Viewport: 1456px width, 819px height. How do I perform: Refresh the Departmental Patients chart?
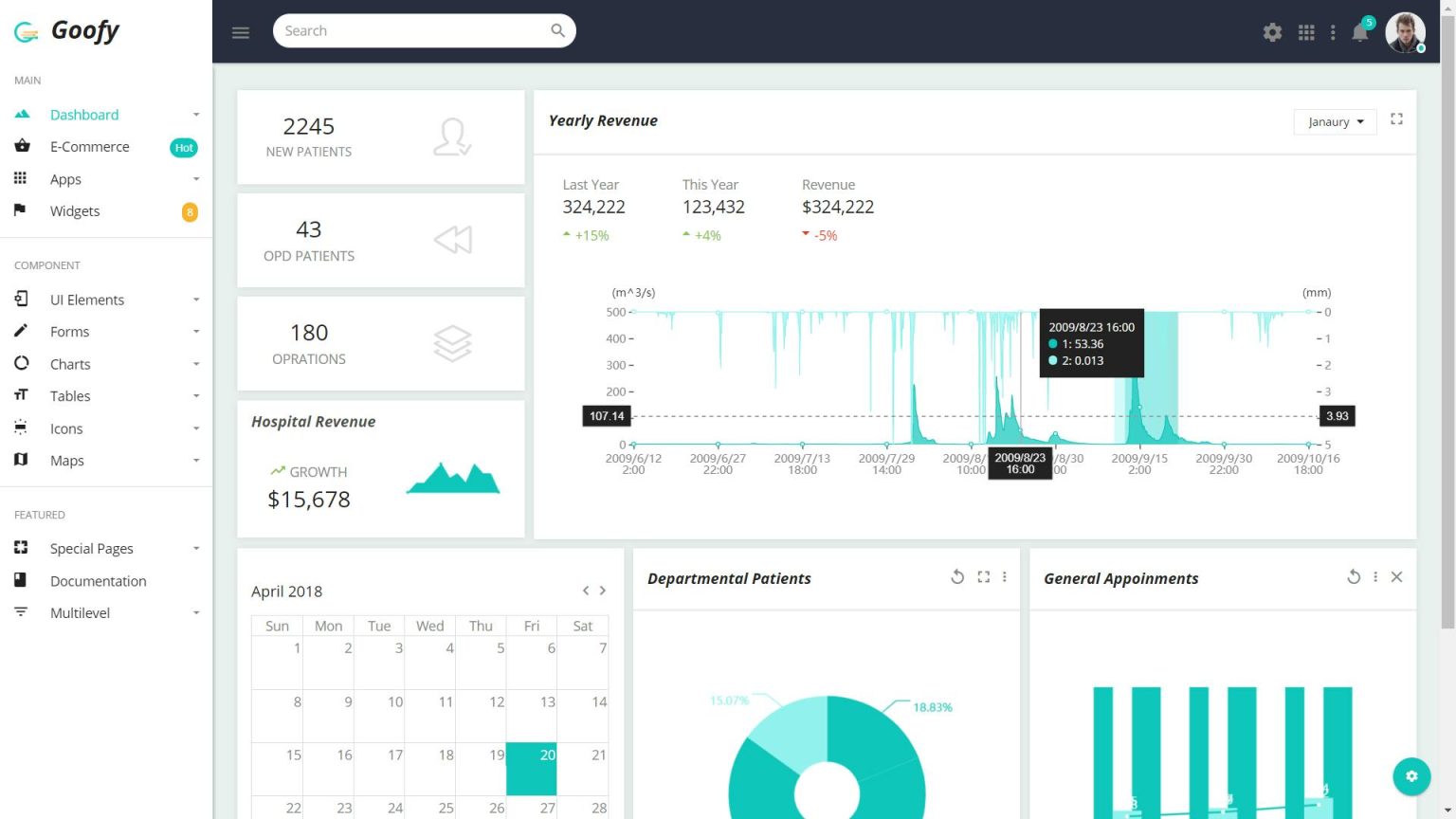click(956, 576)
